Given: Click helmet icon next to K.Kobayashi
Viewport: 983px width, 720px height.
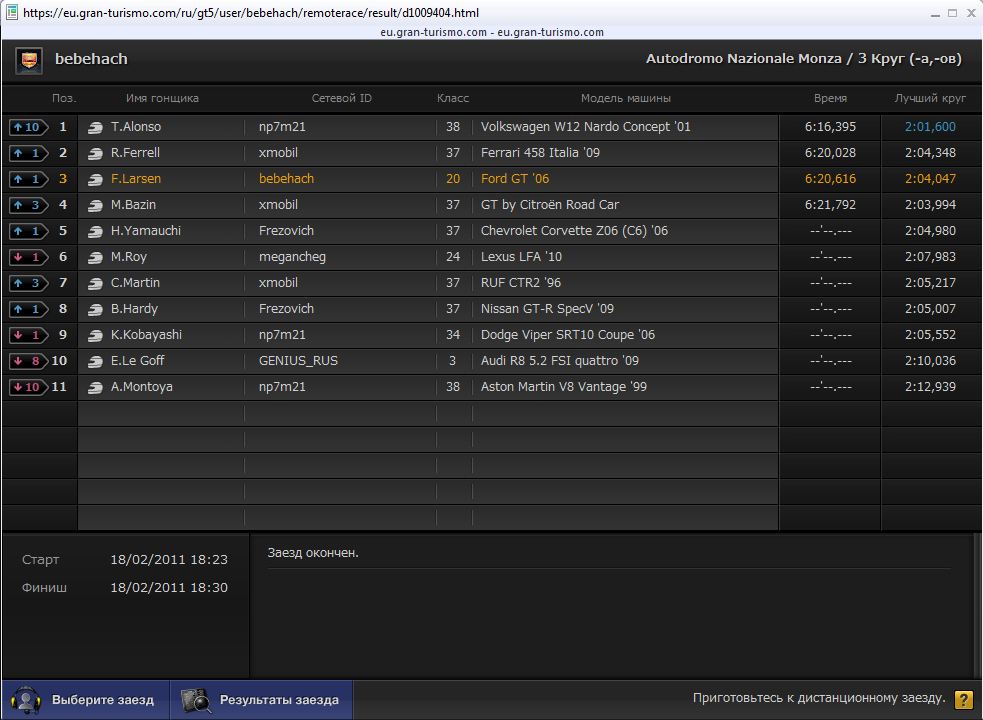Looking at the screenshot, I should [95, 336].
